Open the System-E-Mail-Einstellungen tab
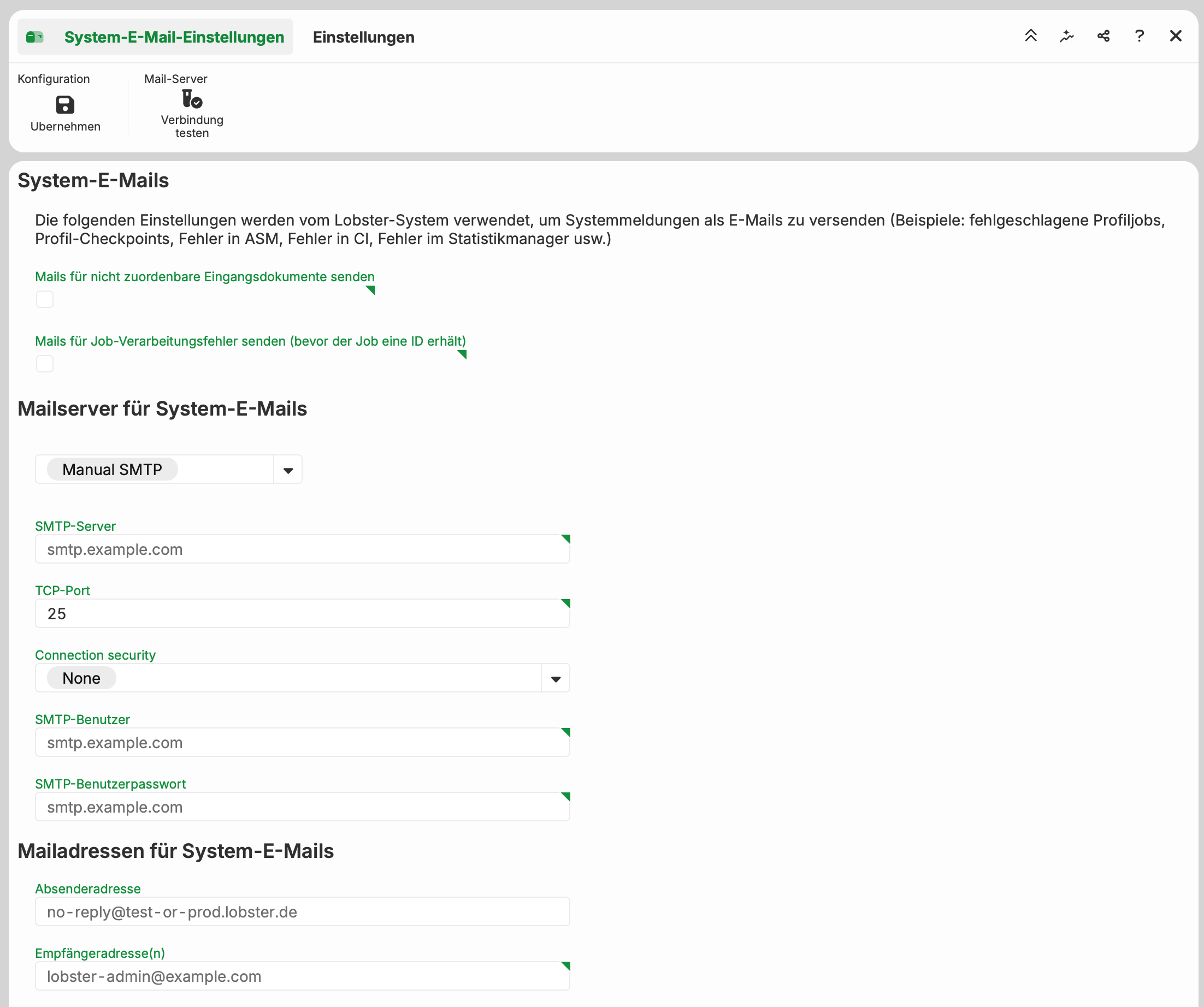 coord(155,37)
